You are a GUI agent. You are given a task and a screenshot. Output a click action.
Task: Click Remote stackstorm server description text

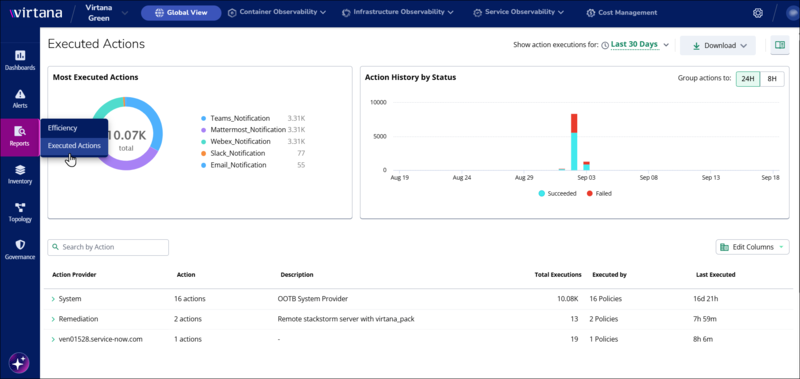tap(346, 319)
